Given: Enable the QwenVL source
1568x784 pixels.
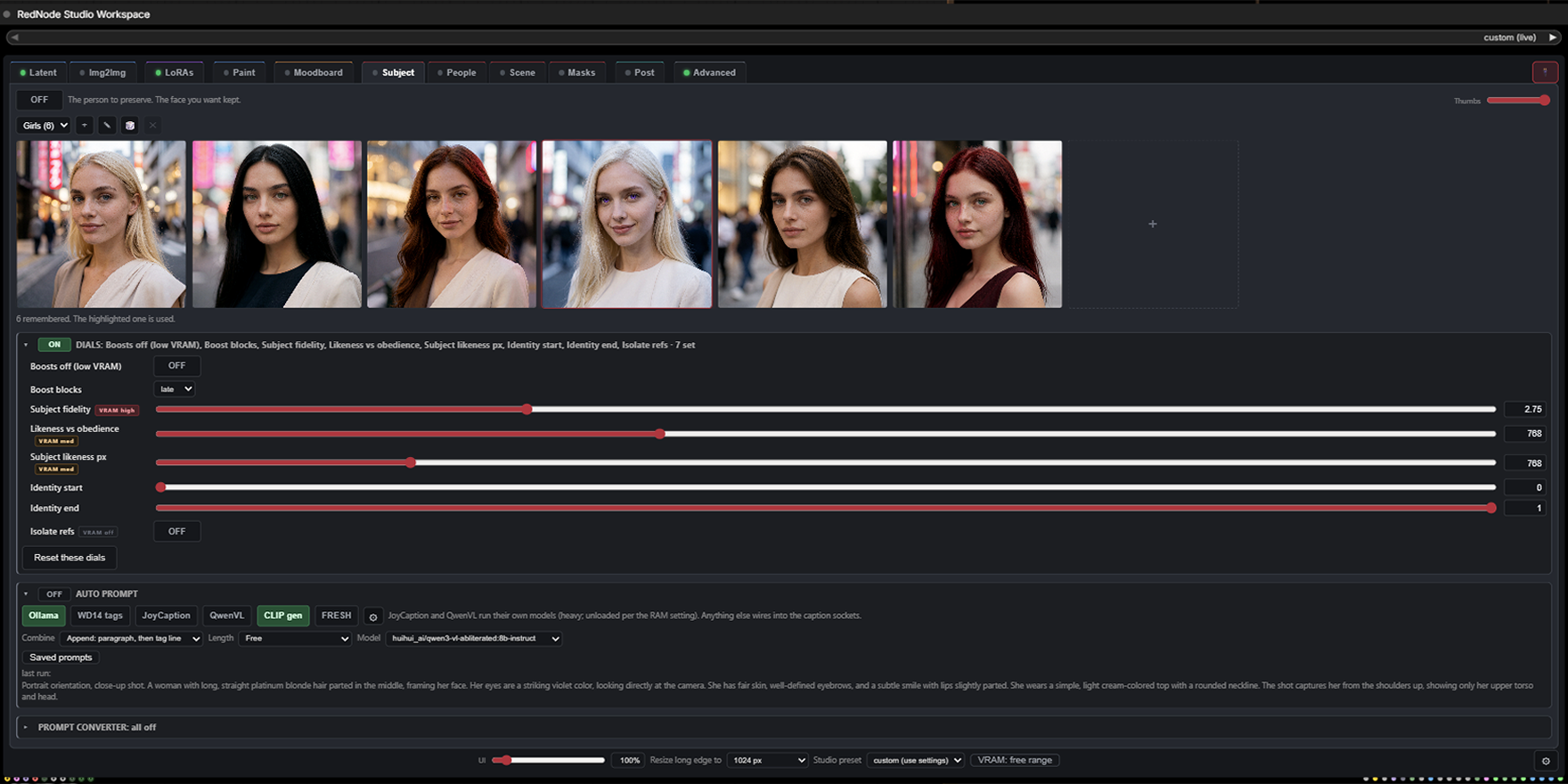Looking at the screenshot, I should click(x=226, y=616).
